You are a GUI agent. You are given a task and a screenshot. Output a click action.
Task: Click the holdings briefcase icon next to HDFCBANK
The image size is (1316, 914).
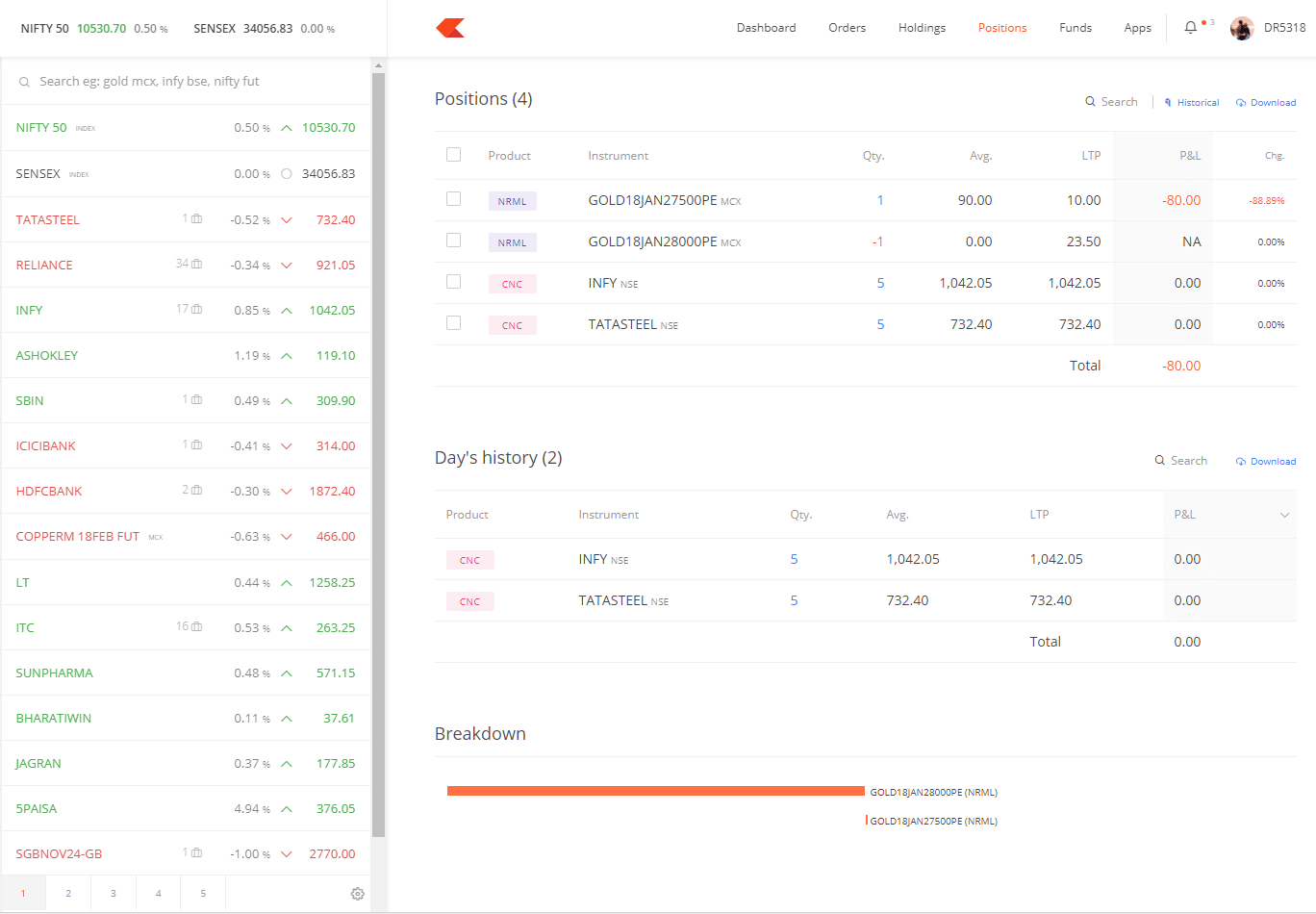coord(197,490)
